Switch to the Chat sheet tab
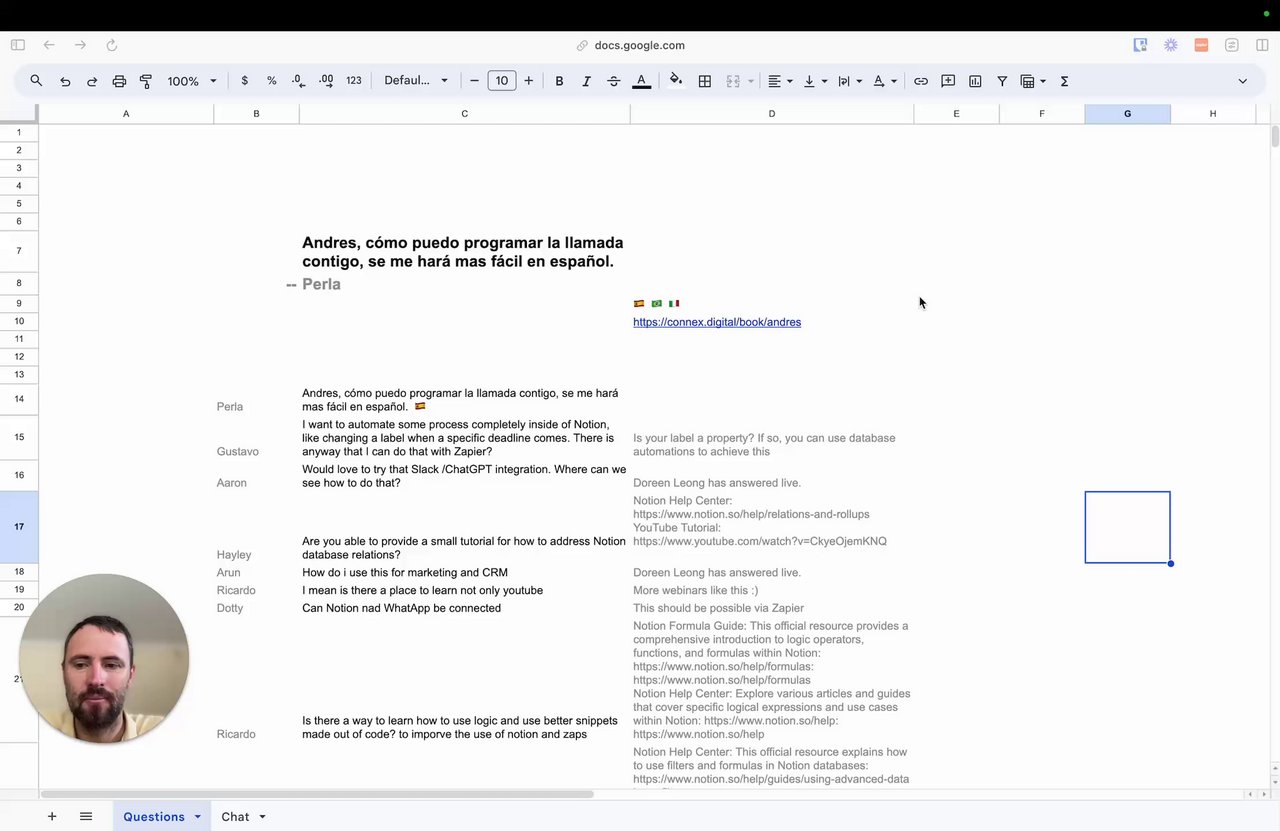The image size is (1280, 831). pyautogui.click(x=235, y=817)
